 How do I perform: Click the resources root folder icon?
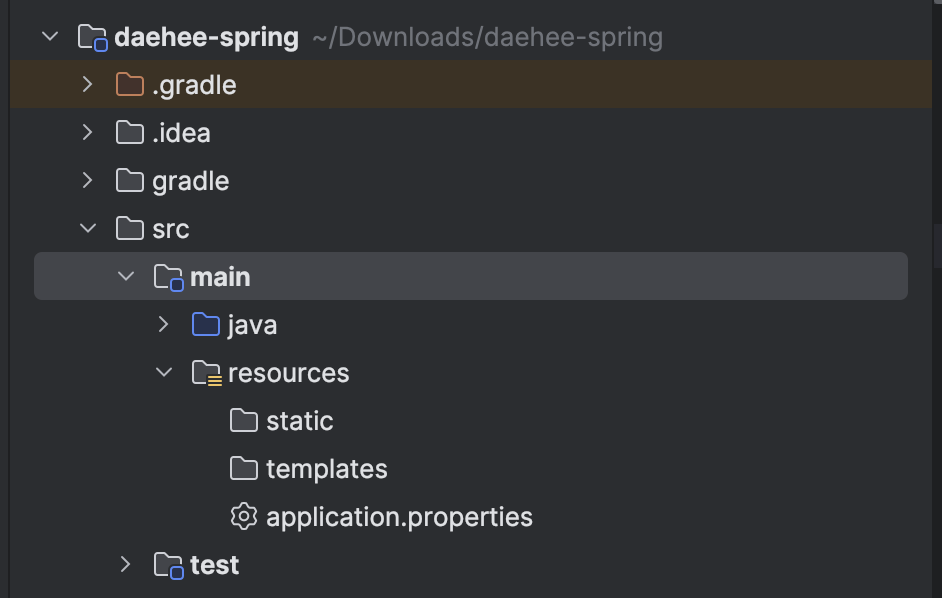207,373
